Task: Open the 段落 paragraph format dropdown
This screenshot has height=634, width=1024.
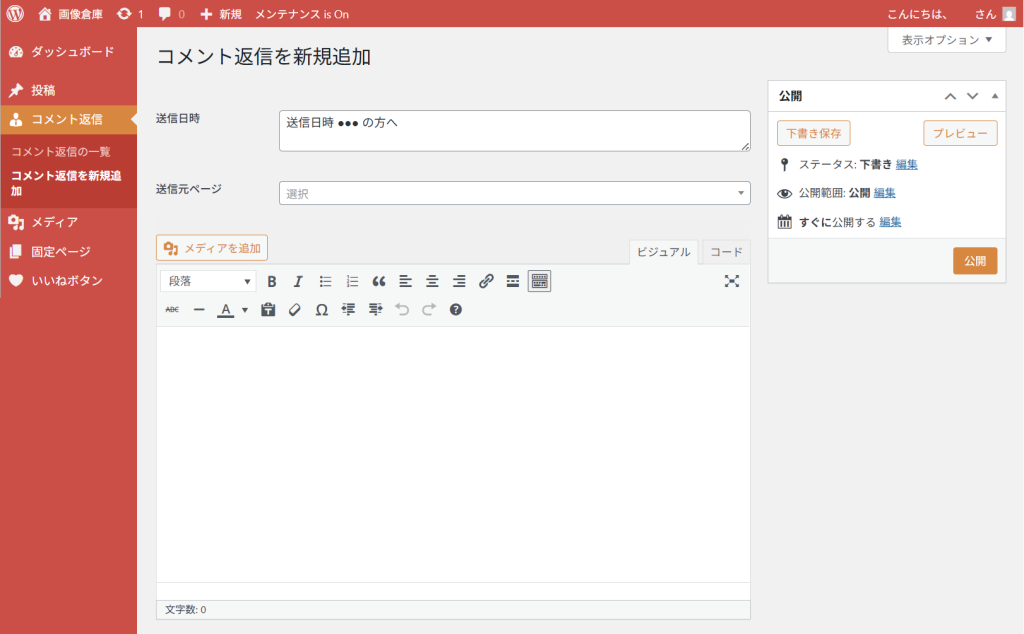Action: (209, 281)
